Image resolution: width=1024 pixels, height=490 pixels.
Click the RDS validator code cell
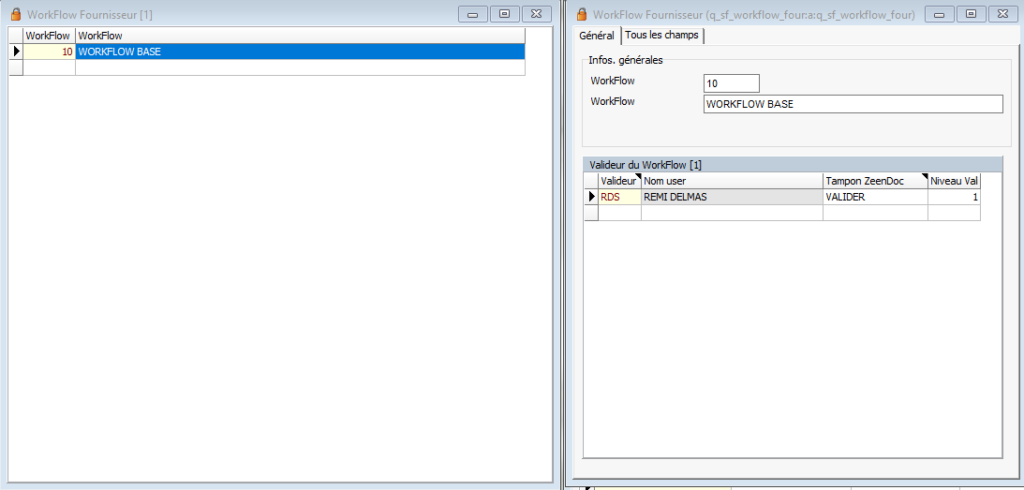click(619, 198)
